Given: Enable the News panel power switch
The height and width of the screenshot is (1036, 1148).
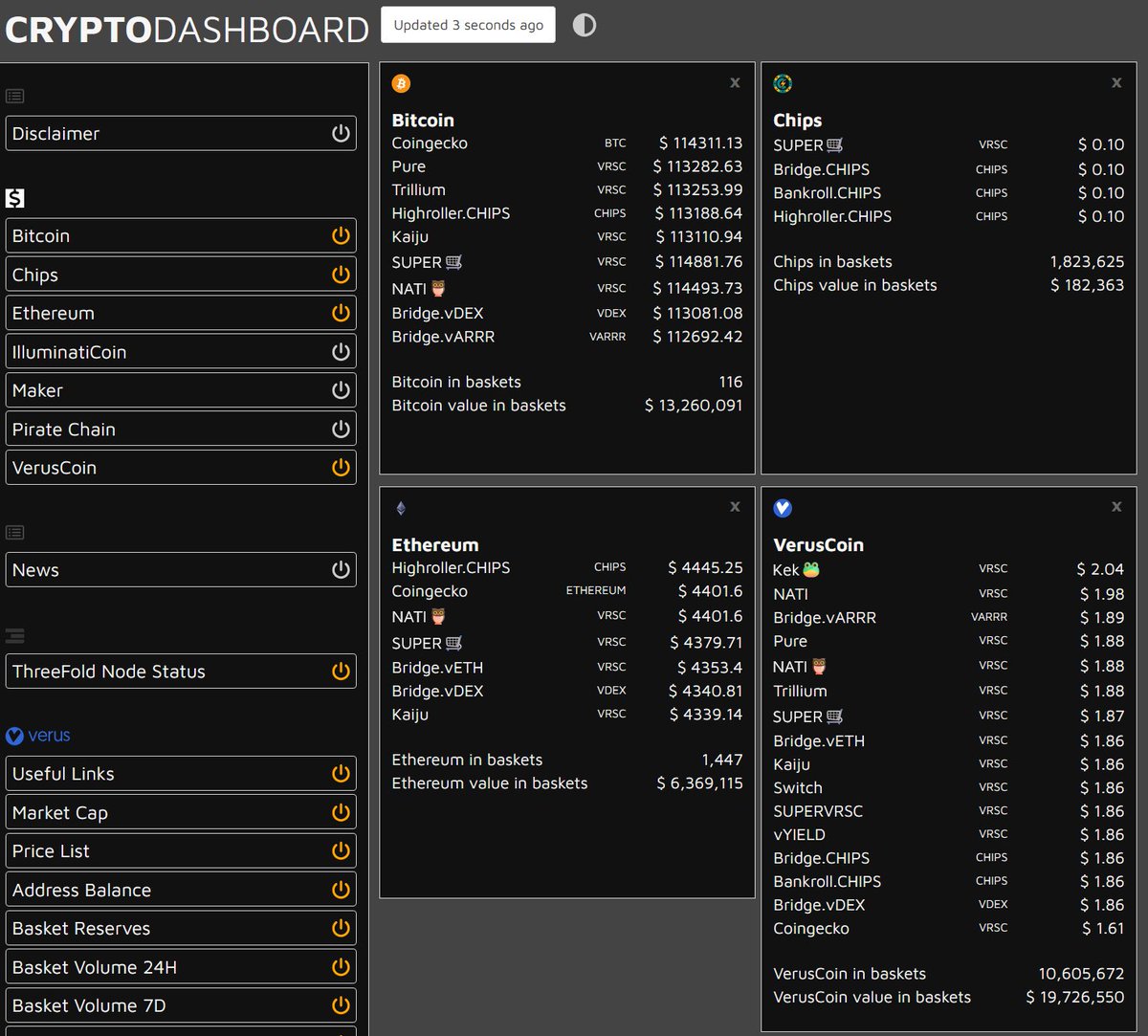Looking at the screenshot, I should [x=341, y=570].
